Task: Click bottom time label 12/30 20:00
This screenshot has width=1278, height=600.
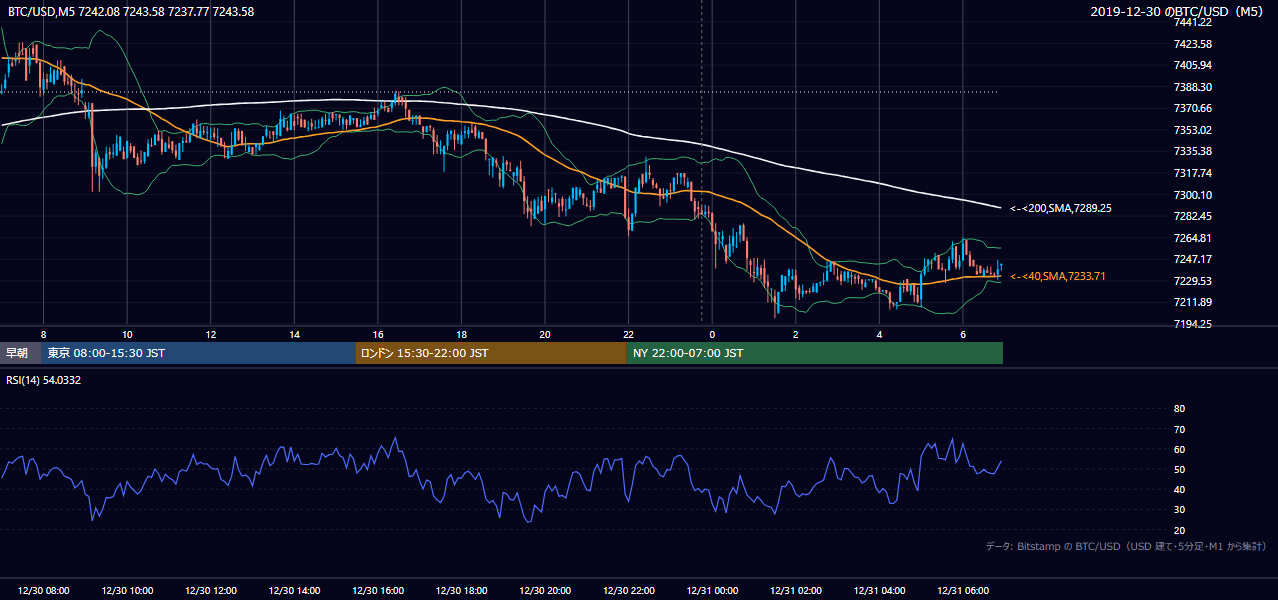Action: [x=545, y=591]
